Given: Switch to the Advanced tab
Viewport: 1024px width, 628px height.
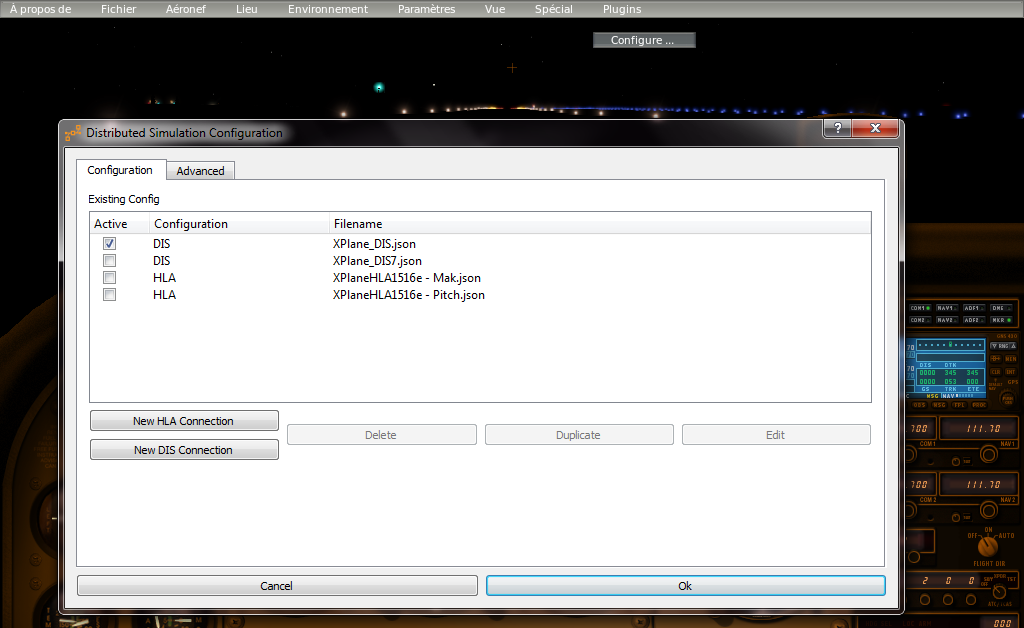Looking at the screenshot, I should (200, 171).
